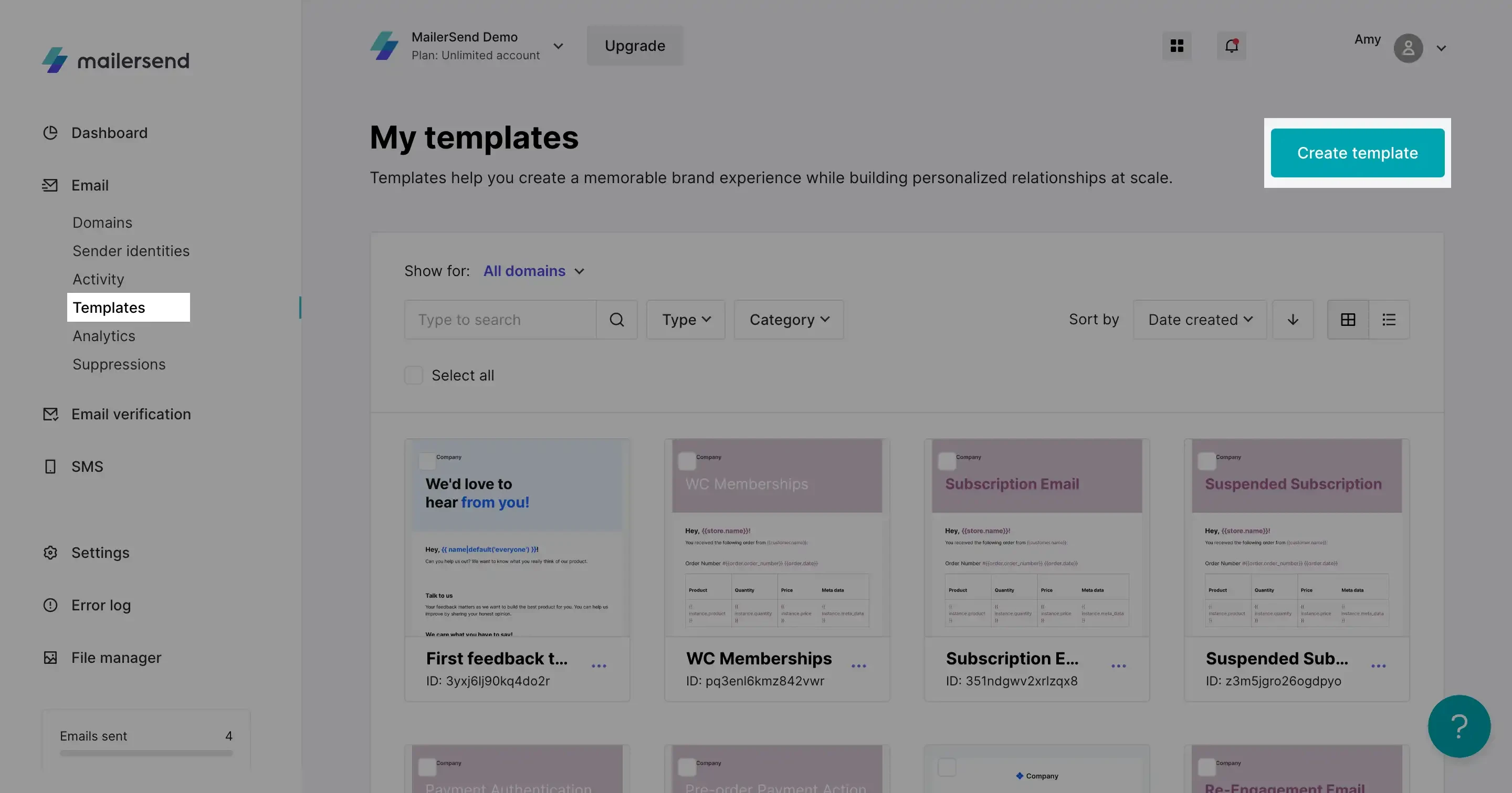Open the Date created sort dropdown
The width and height of the screenshot is (1512, 793).
pyautogui.click(x=1199, y=320)
